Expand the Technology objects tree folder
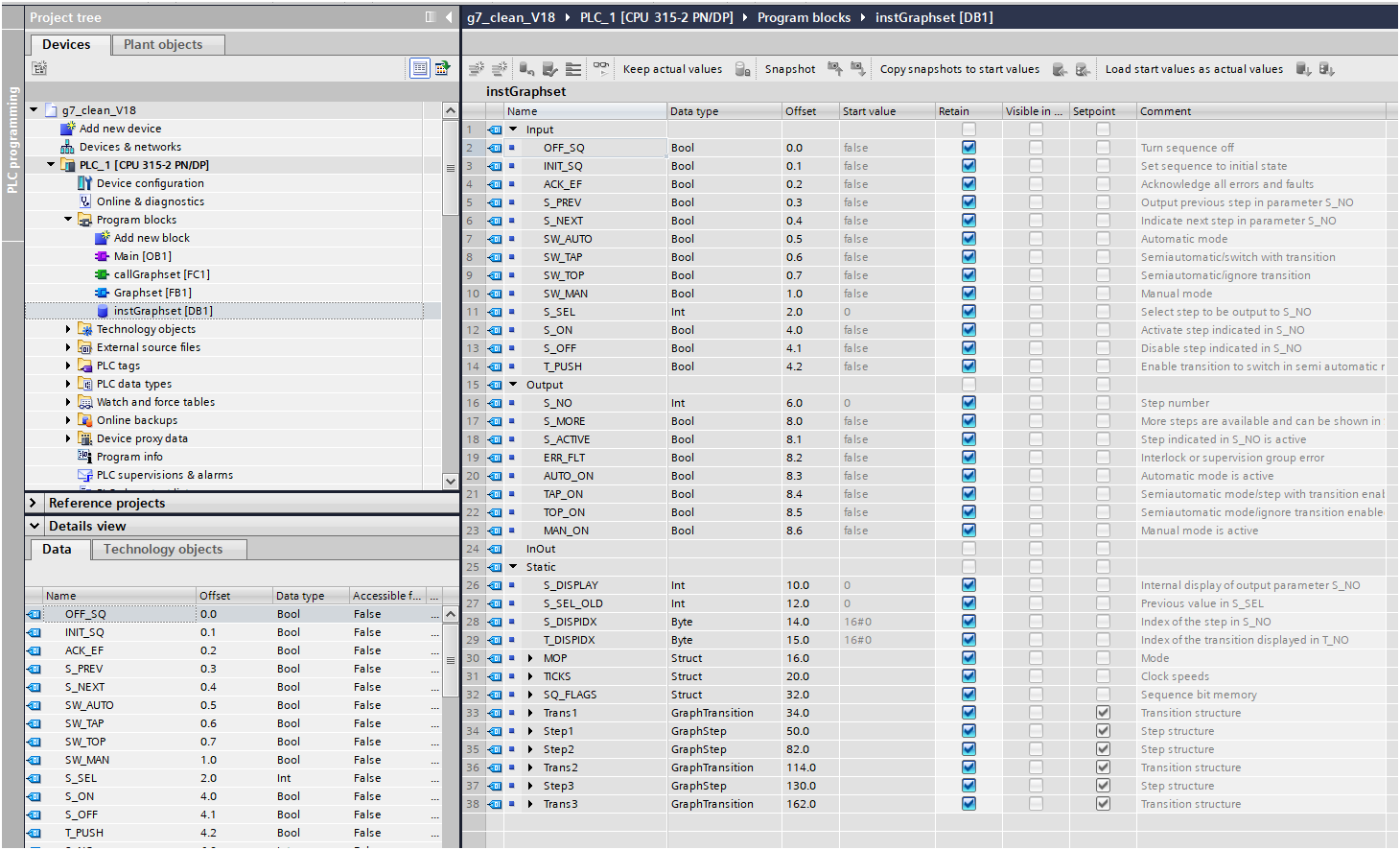The width and height of the screenshot is (1400, 850). point(68,329)
